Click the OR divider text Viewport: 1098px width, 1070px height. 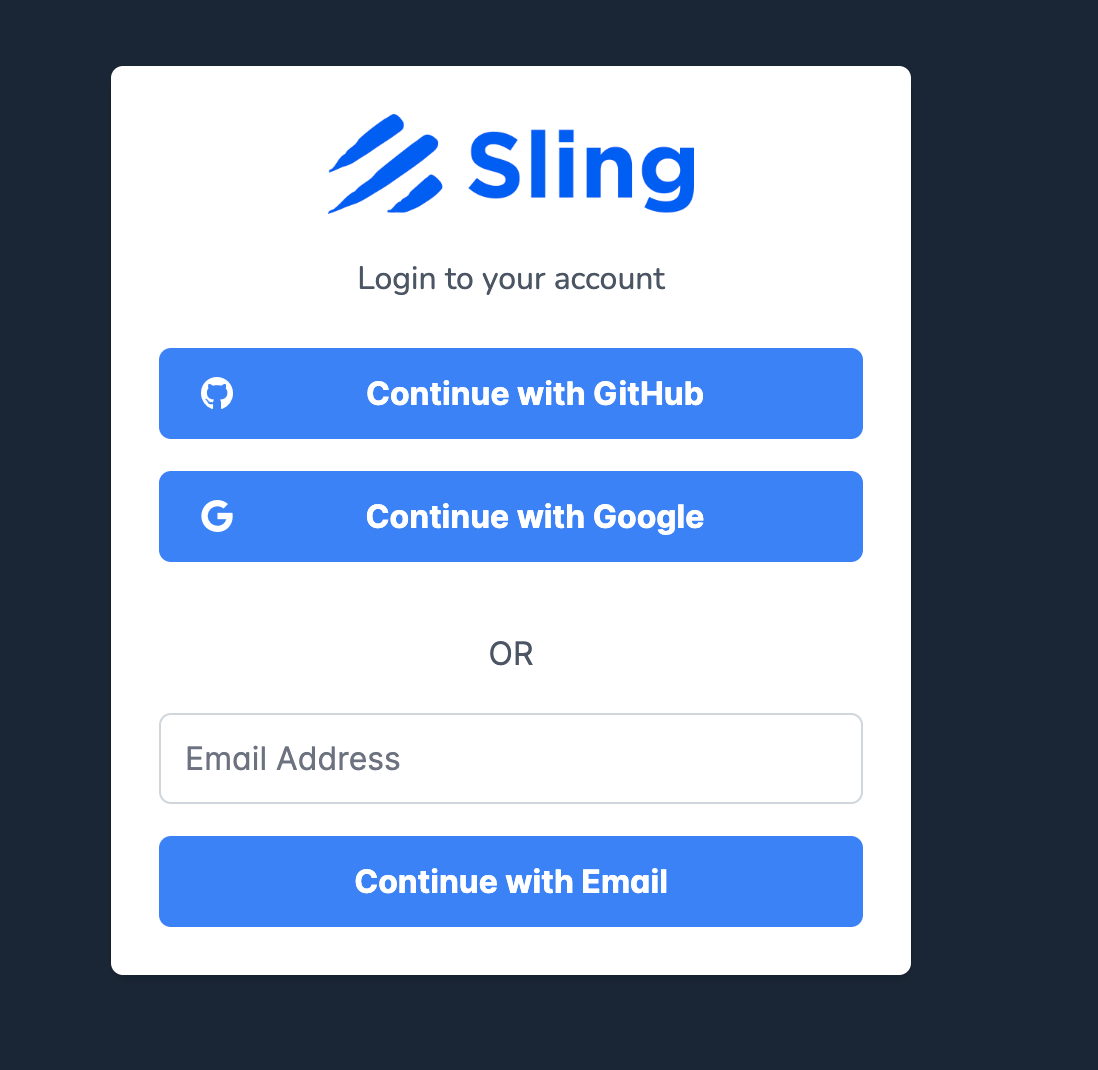coord(511,653)
